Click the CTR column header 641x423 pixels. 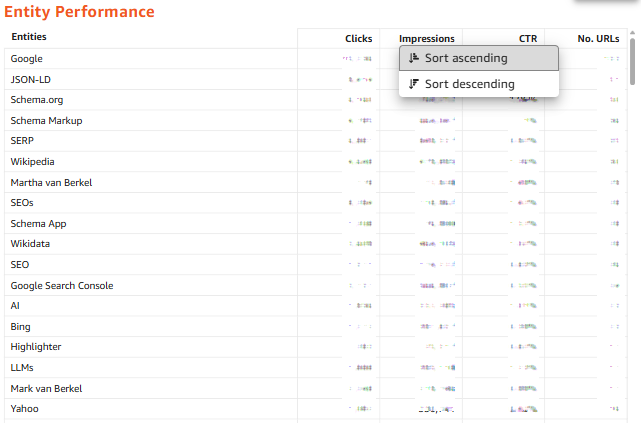[528, 38]
